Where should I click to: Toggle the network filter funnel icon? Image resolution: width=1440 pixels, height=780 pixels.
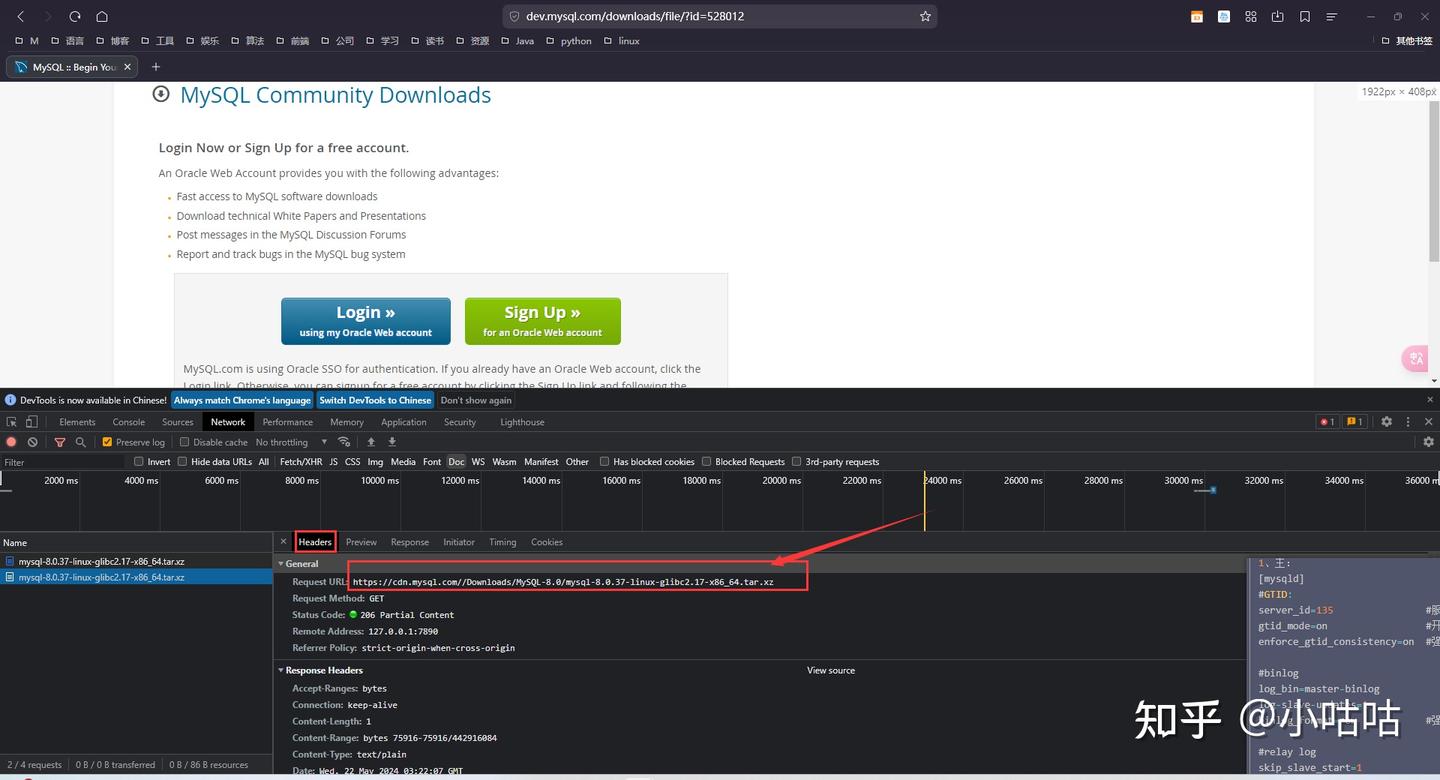point(60,442)
